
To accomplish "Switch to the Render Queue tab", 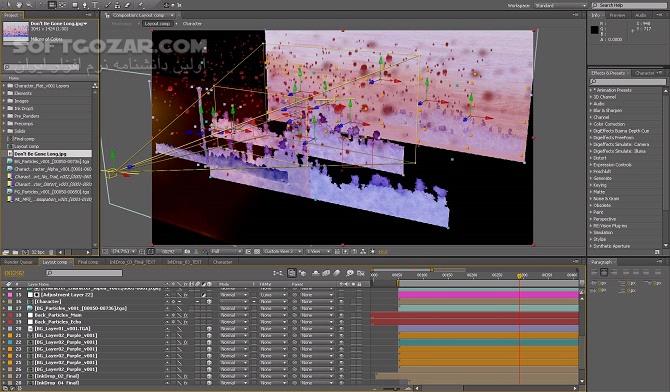I will 18,262.
